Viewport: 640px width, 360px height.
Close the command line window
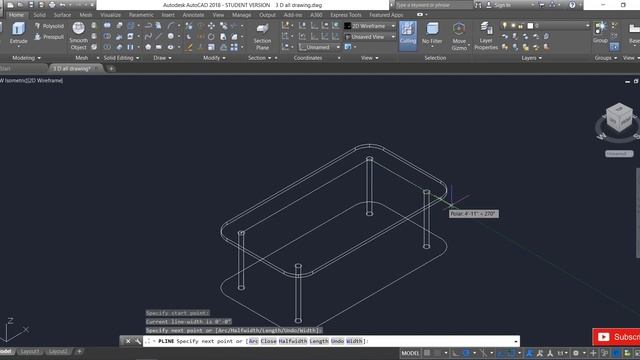tap(128, 341)
